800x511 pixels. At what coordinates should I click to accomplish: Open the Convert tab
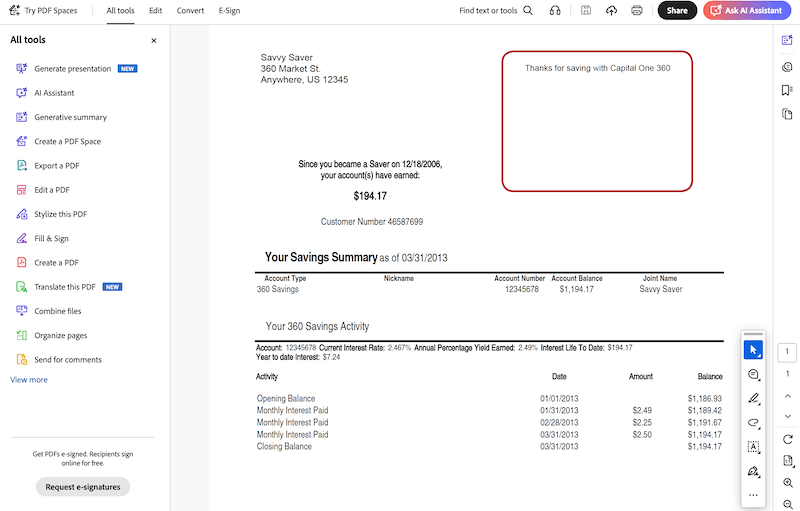190,11
